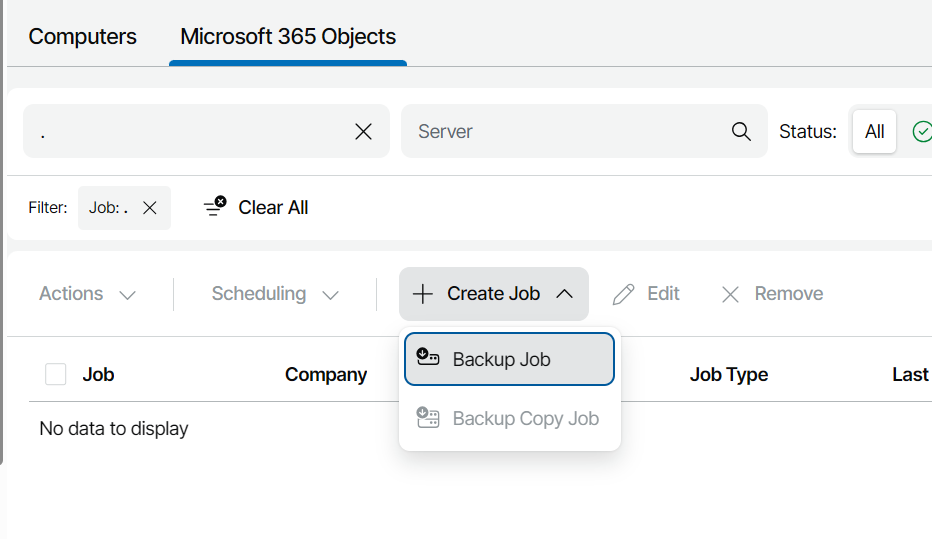The height and width of the screenshot is (539, 932).
Task: Click the Last column header
Action: [x=911, y=374]
